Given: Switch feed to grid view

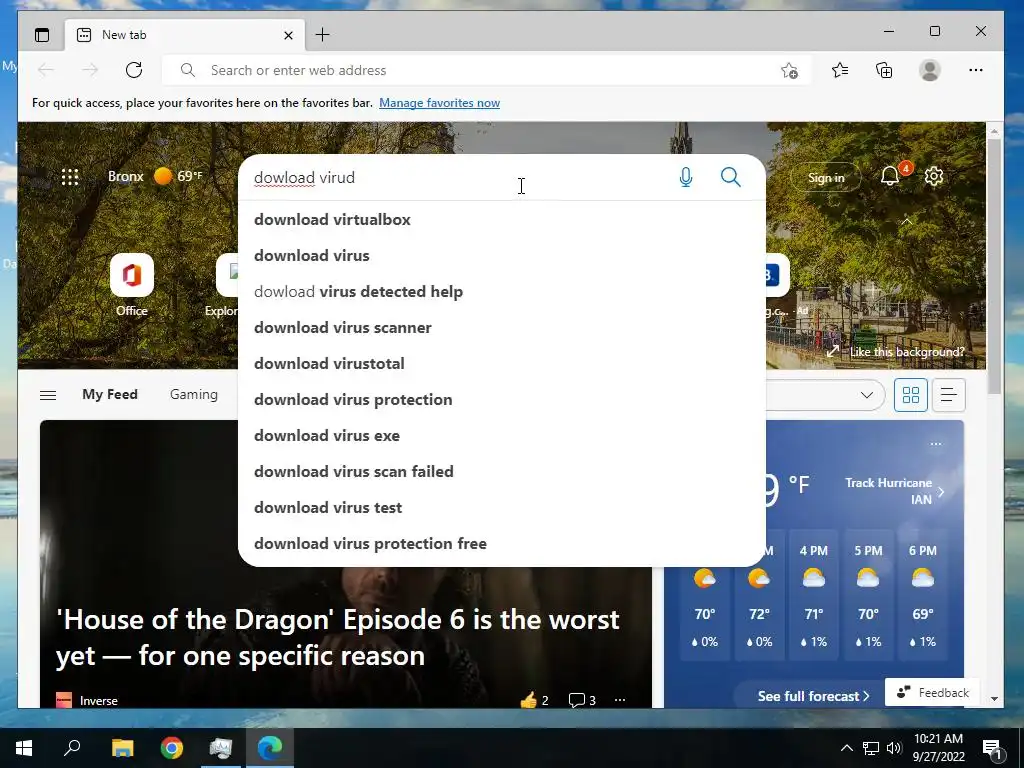Looking at the screenshot, I should click(910, 395).
